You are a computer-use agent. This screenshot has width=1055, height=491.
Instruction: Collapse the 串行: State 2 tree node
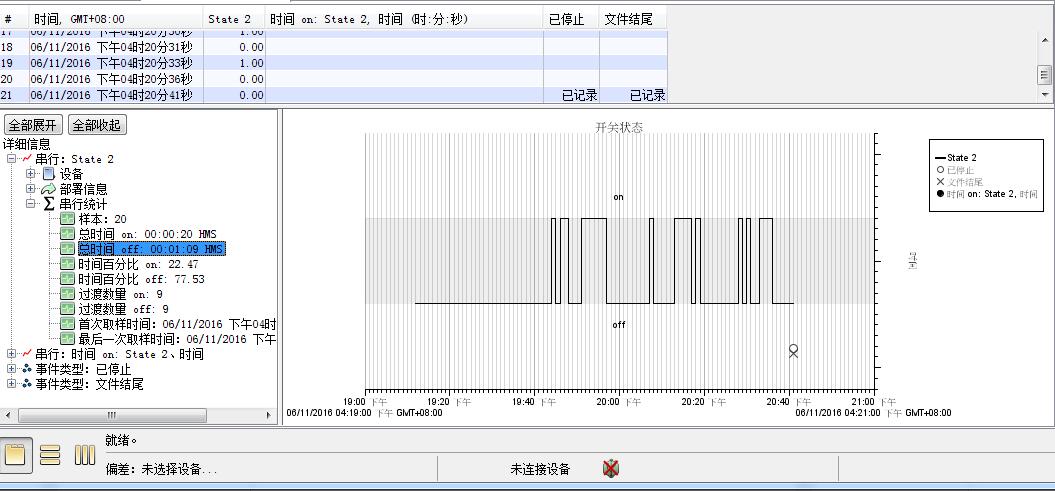(x=11, y=159)
